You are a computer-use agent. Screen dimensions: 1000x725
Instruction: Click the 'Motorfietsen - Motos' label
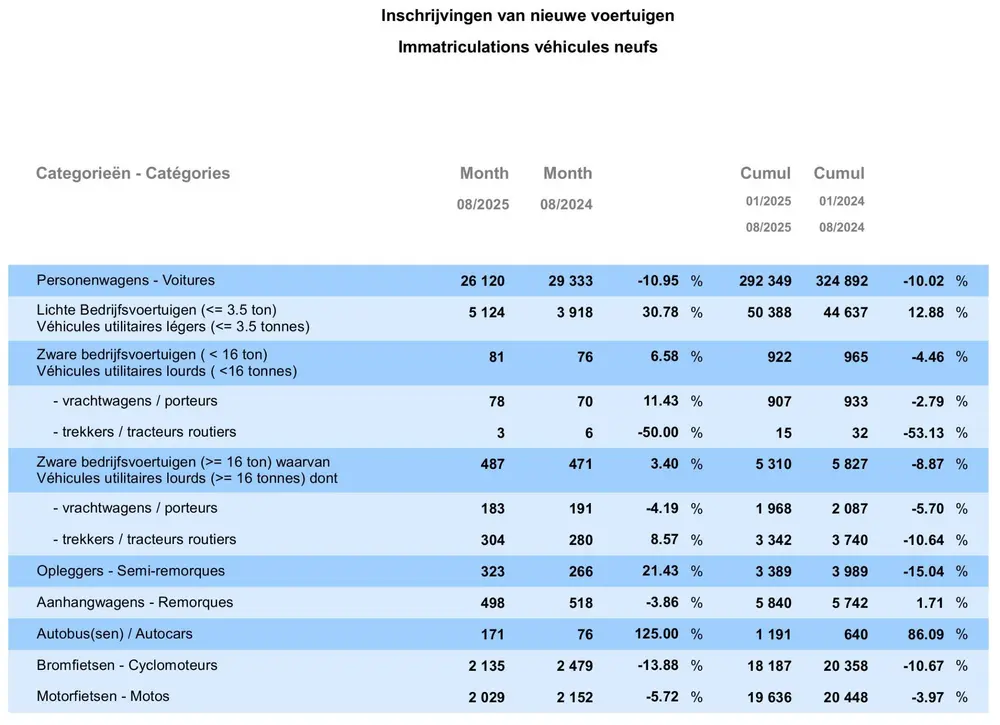tap(103, 696)
